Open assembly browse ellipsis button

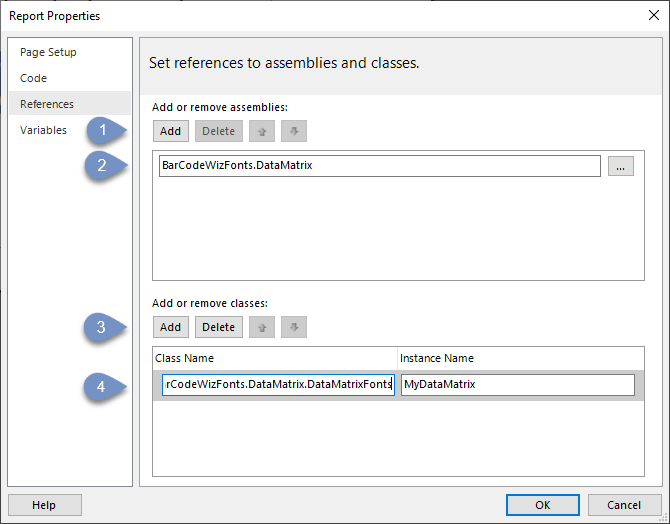pyautogui.click(x=621, y=166)
